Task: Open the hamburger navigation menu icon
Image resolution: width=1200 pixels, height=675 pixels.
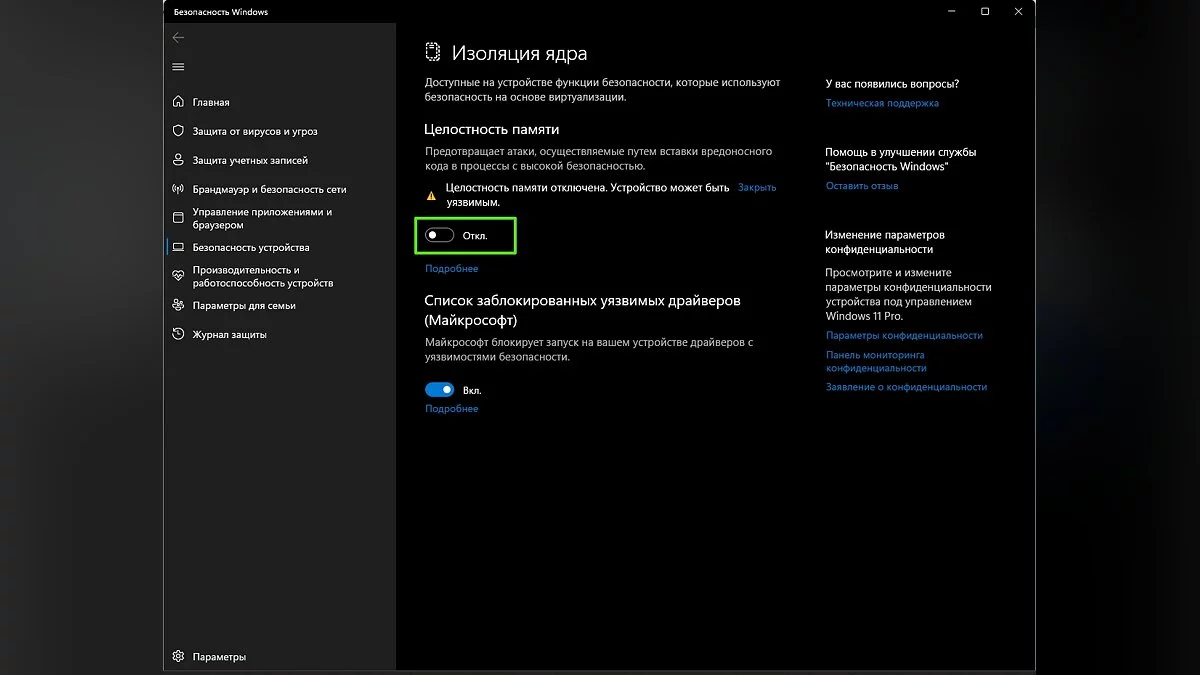Action: coord(178,67)
